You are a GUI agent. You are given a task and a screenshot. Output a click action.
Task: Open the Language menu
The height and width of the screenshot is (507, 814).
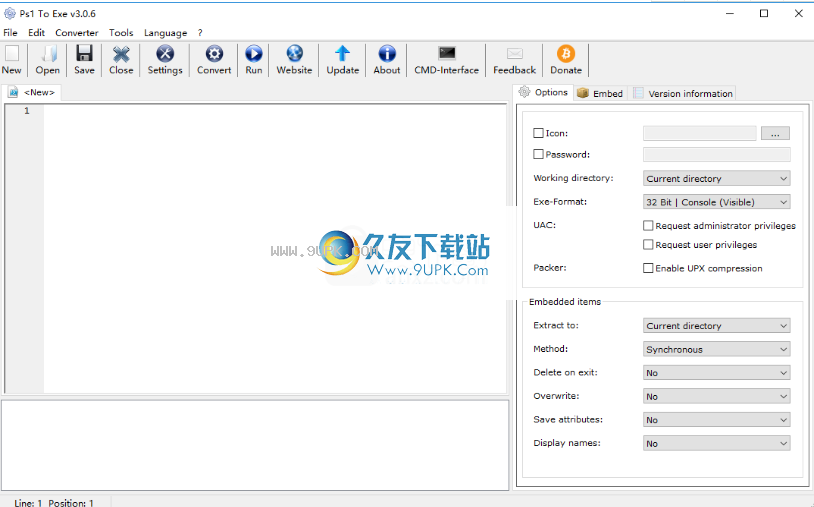pos(165,33)
